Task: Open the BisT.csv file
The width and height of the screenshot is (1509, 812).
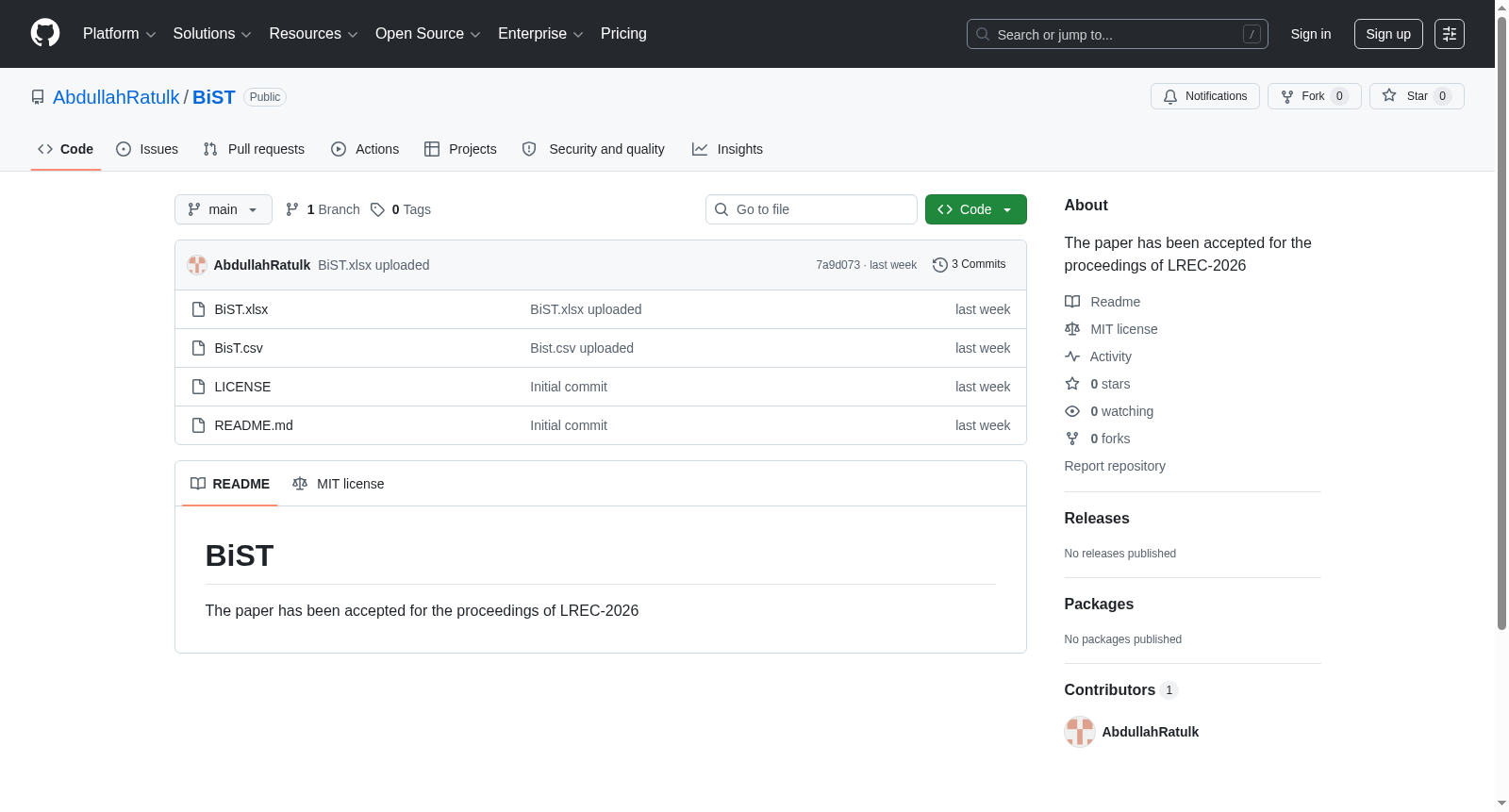Action: pyautogui.click(x=239, y=348)
